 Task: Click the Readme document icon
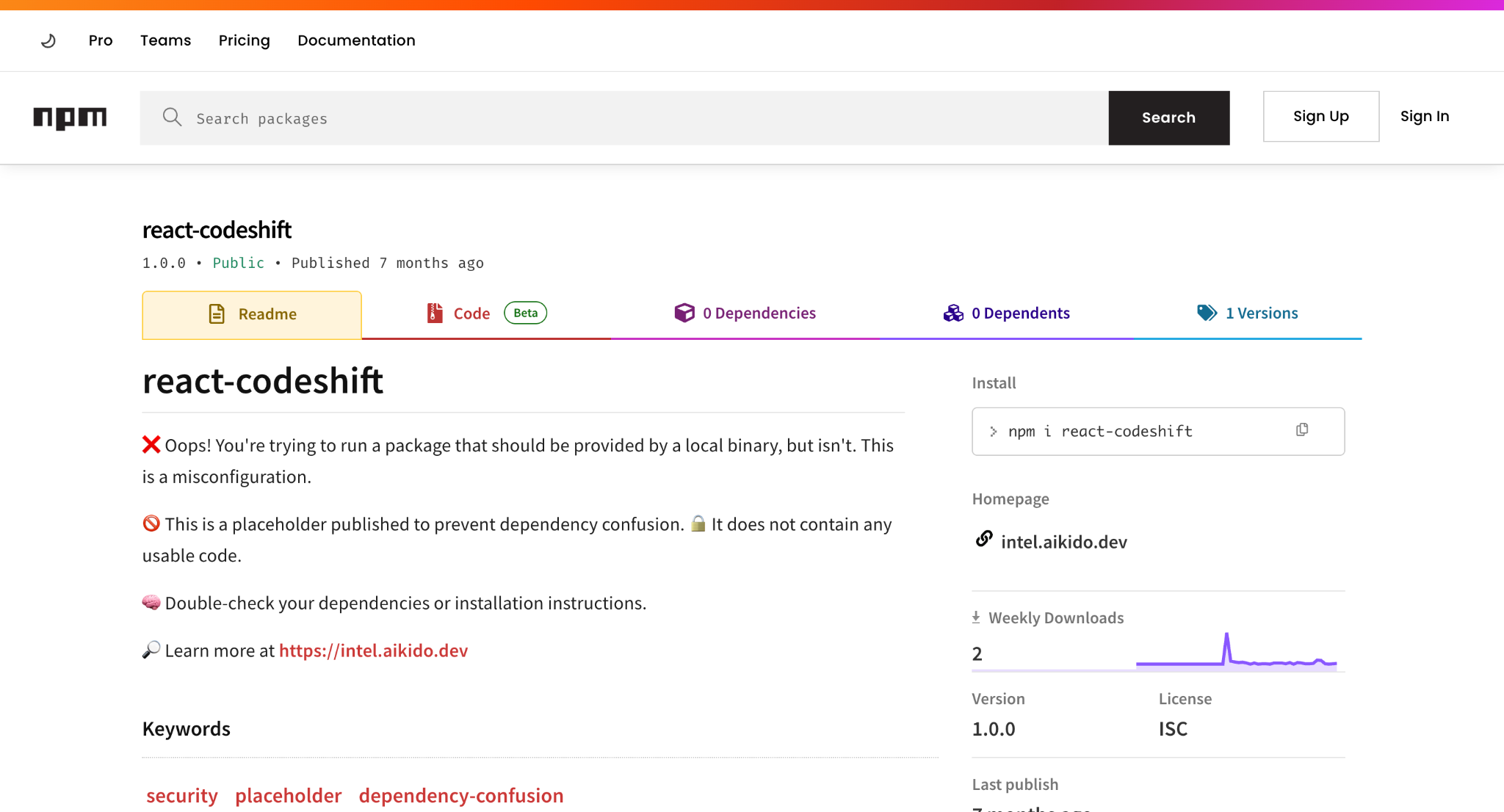tap(217, 314)
